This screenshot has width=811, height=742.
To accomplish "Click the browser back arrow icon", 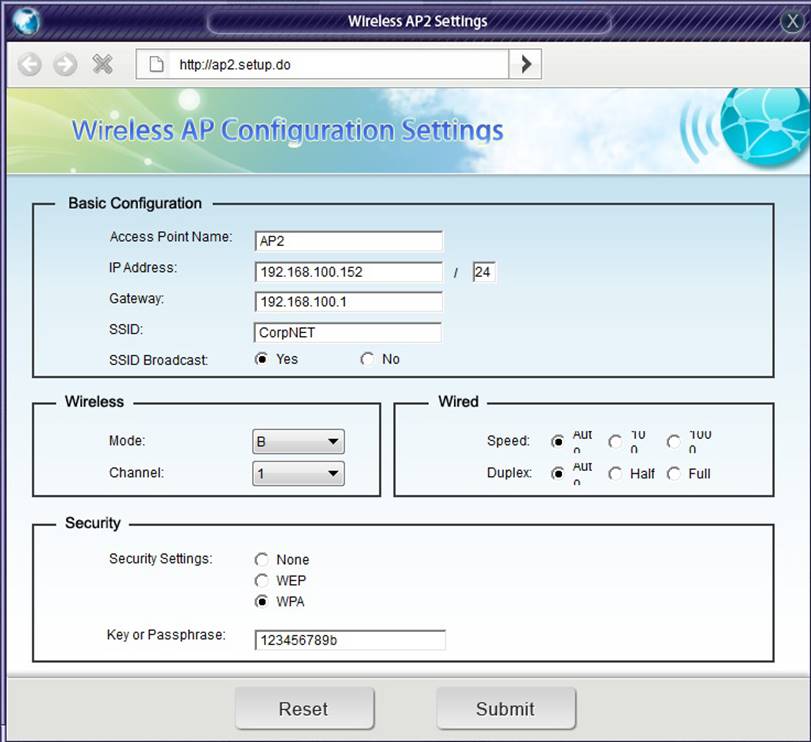I will pyautogui.click(x=30, y=65).
